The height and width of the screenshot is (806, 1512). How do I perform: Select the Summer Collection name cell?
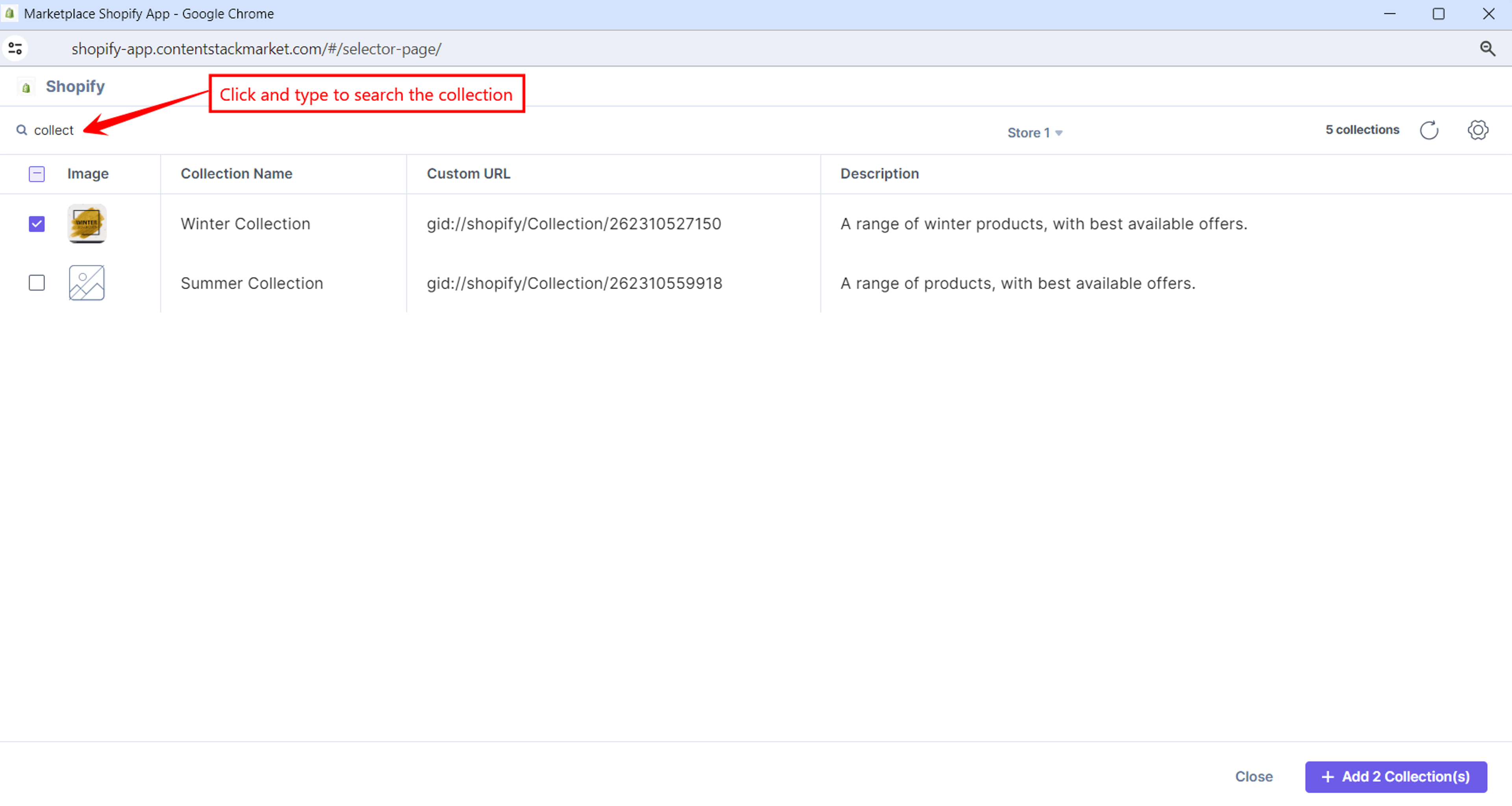pos(252,283)
